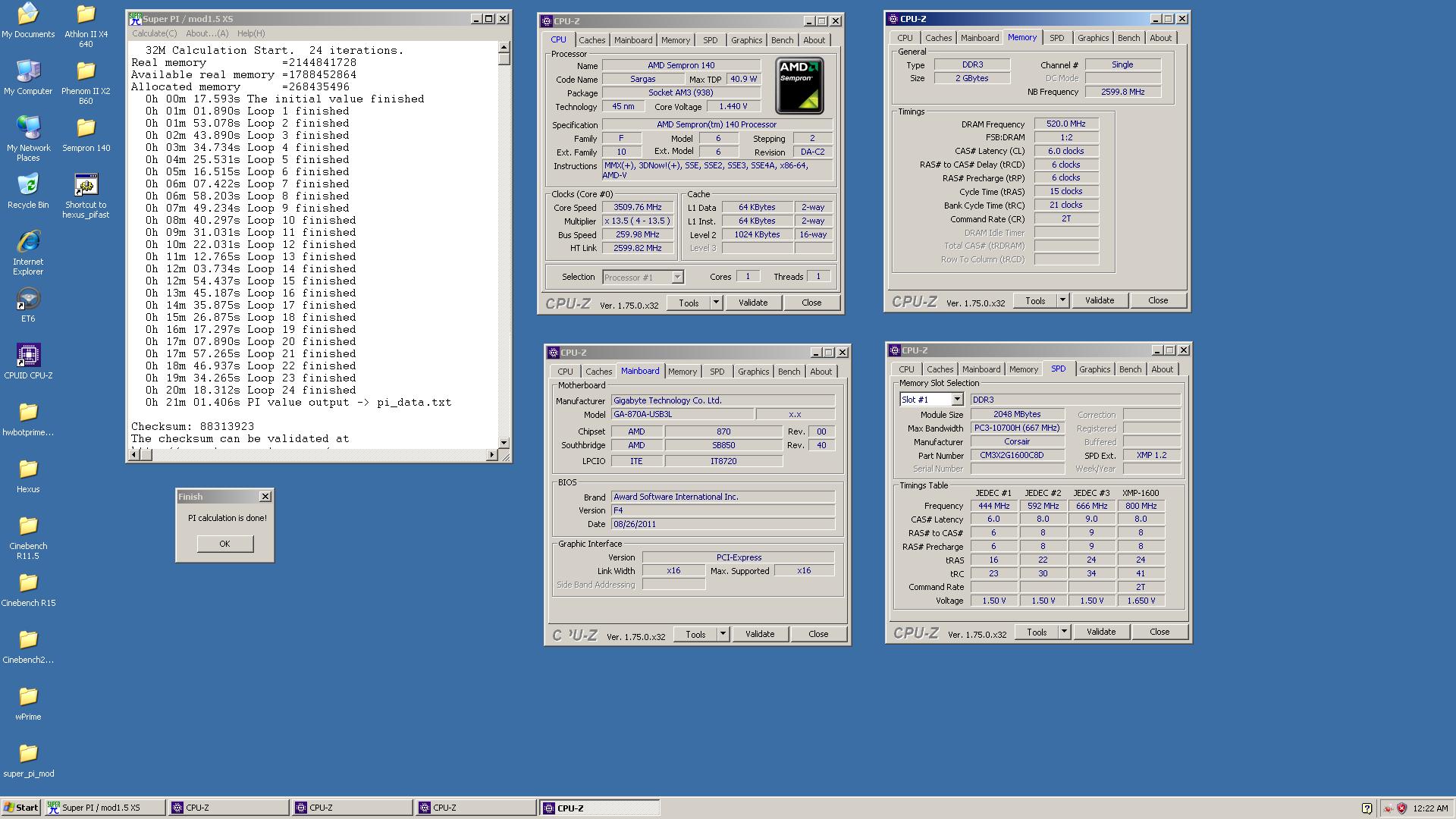Click the help icon in system tray
This screenshot has height=819, width=1456.
(1367, 808)
